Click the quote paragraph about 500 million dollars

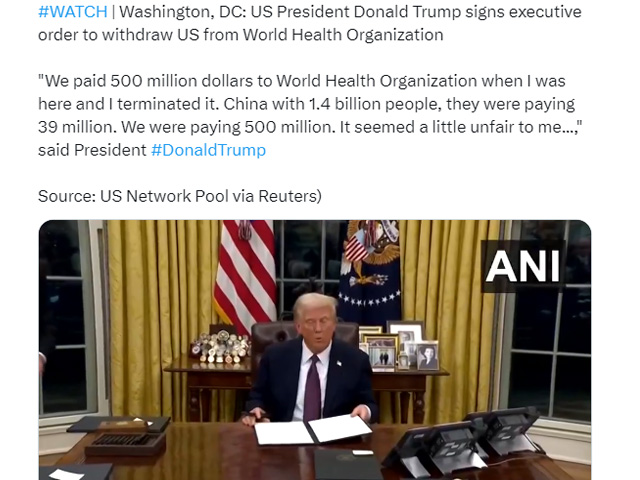click(310, 116)
